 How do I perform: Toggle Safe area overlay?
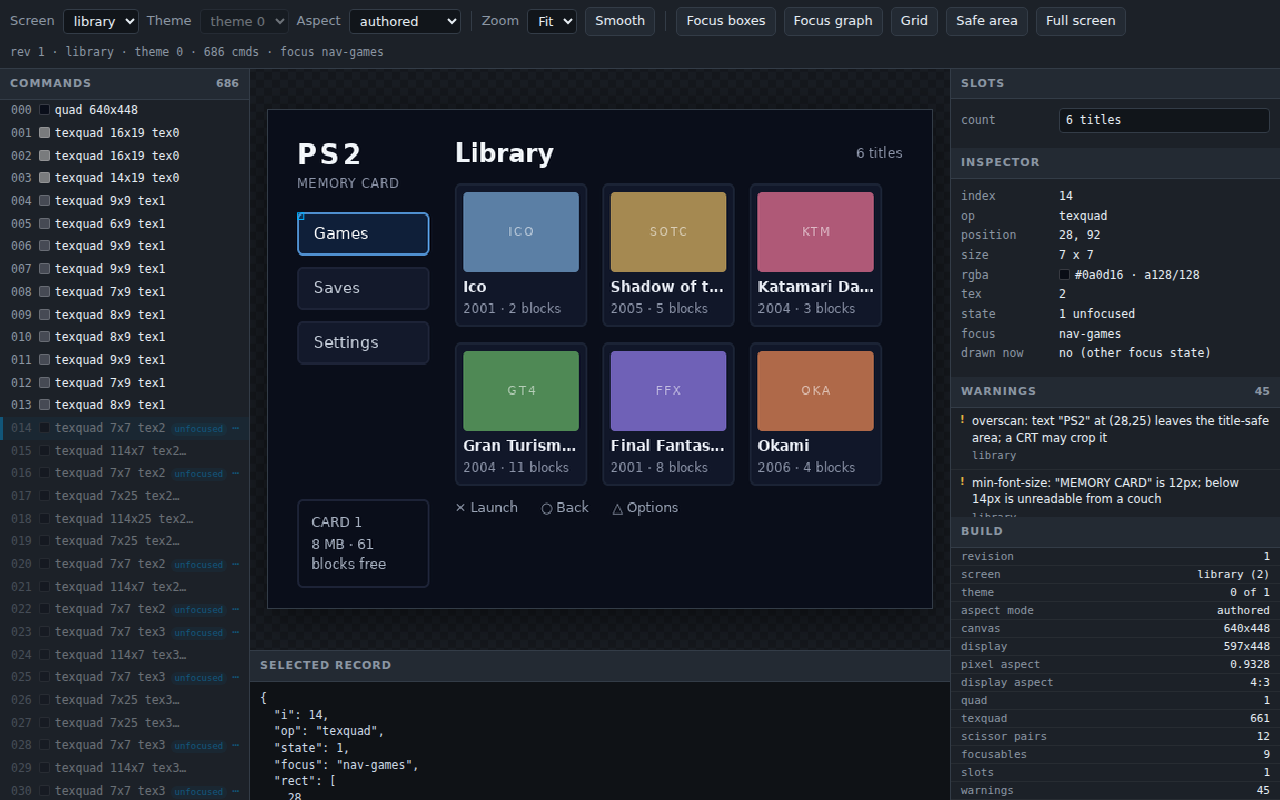(x=987, y=21)
